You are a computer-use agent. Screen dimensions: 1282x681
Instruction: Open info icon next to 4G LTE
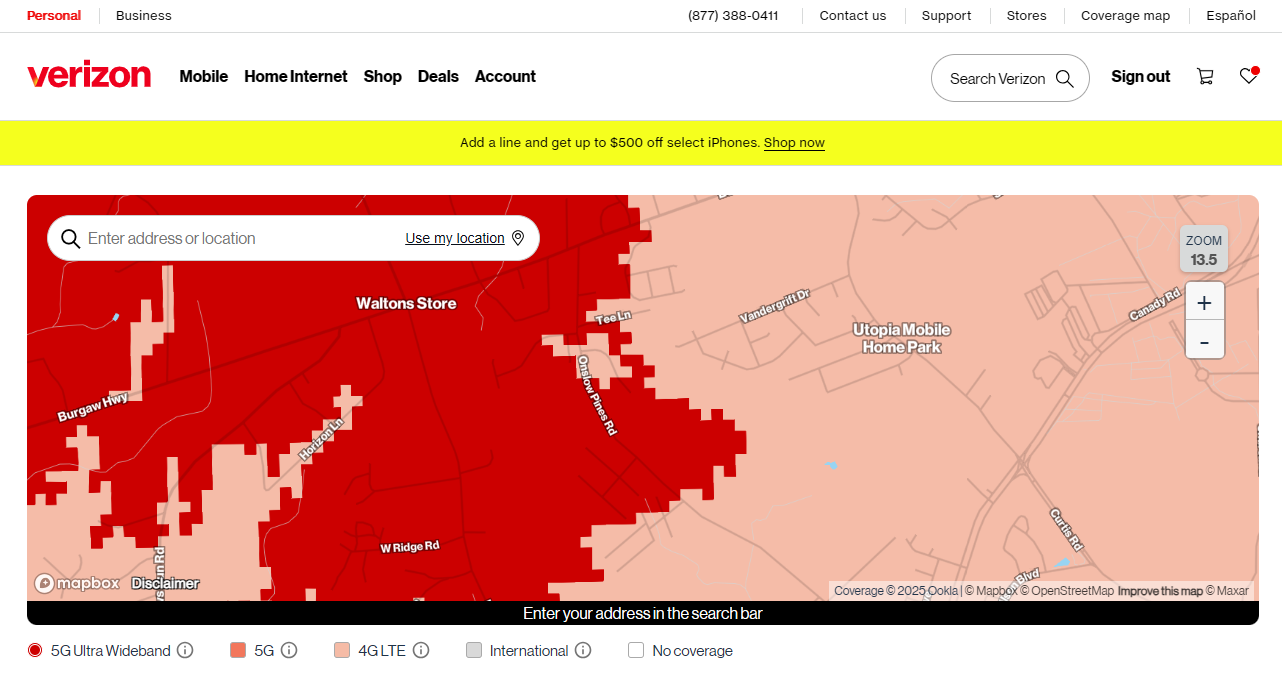pyautogui.click(x=421, y=650)
